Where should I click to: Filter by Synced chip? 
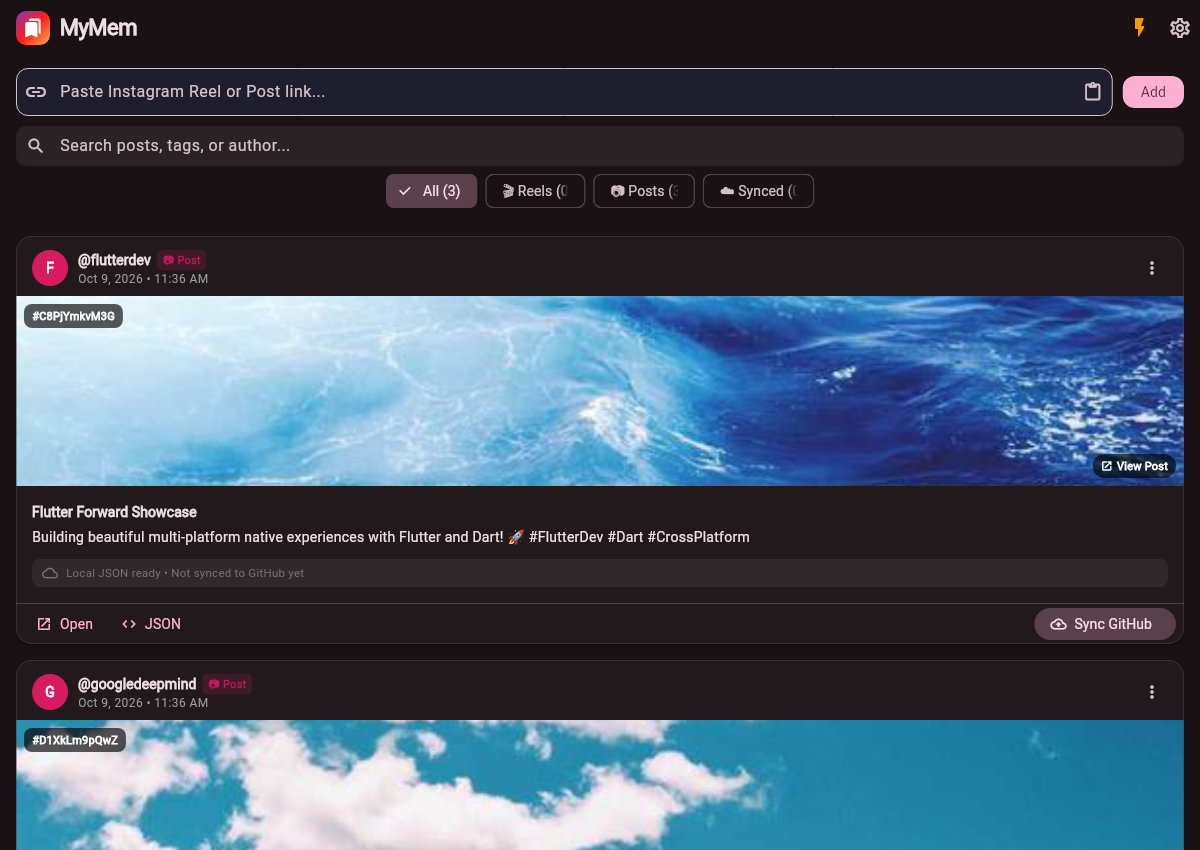(x=758, y=191)
